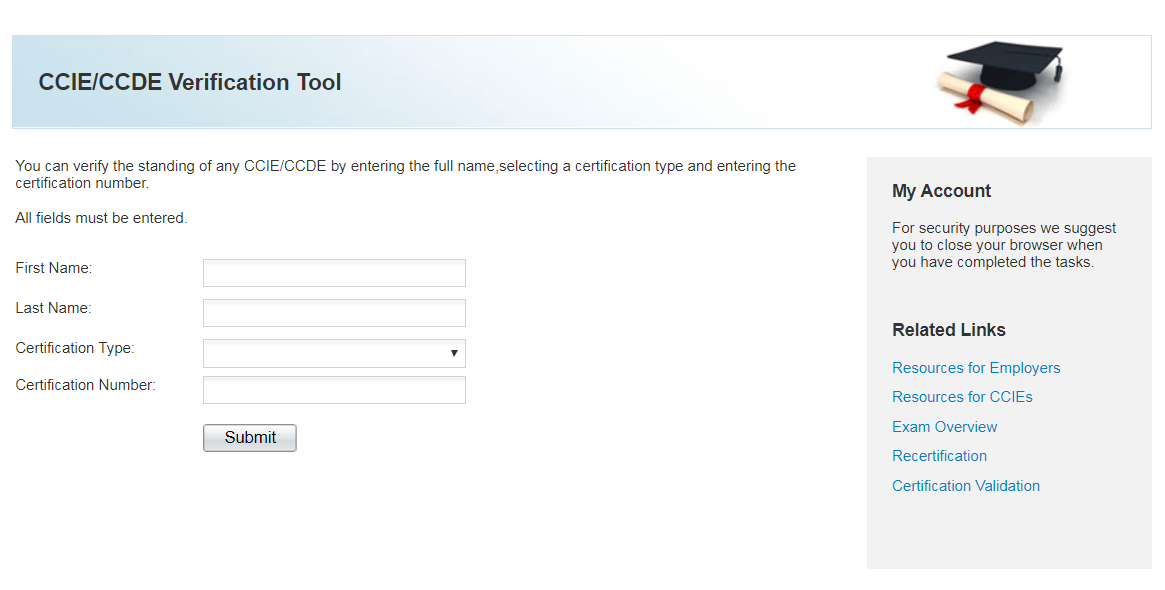This screenshot has height=590, width=1165.
Task: Open the Exam Overview link
Action: point(944,426)
